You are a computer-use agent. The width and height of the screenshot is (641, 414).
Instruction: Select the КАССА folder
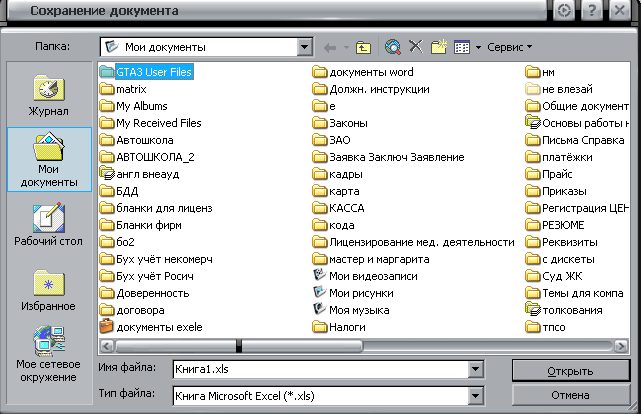pos(338,208)
